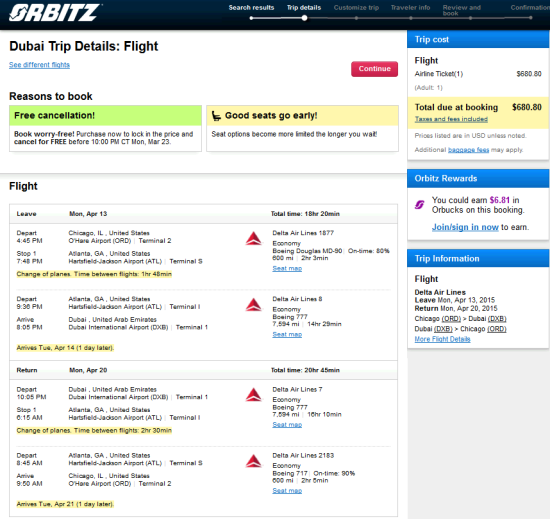The image size is (550, 519).
Task: Click the seat icon in Good seats go early
Action: click(216, 116)
